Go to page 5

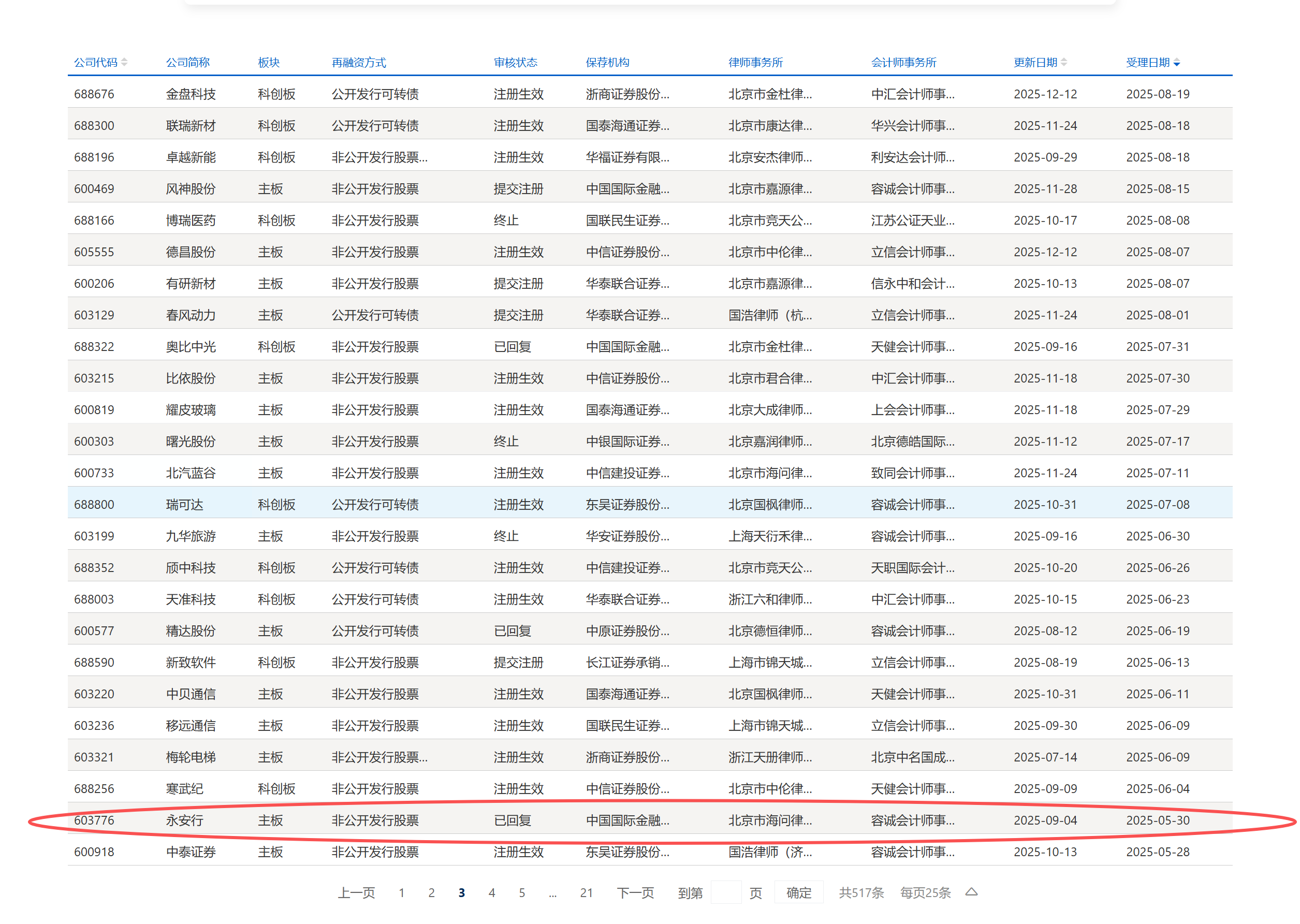coord(522,893)
